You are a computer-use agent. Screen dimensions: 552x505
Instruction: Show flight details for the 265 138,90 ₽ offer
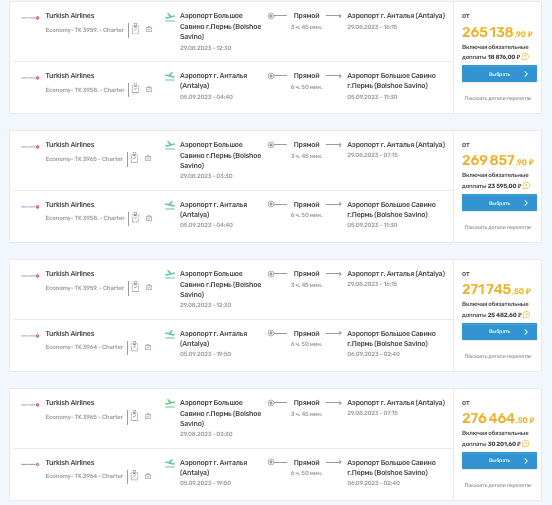click(x=498, y=98)
